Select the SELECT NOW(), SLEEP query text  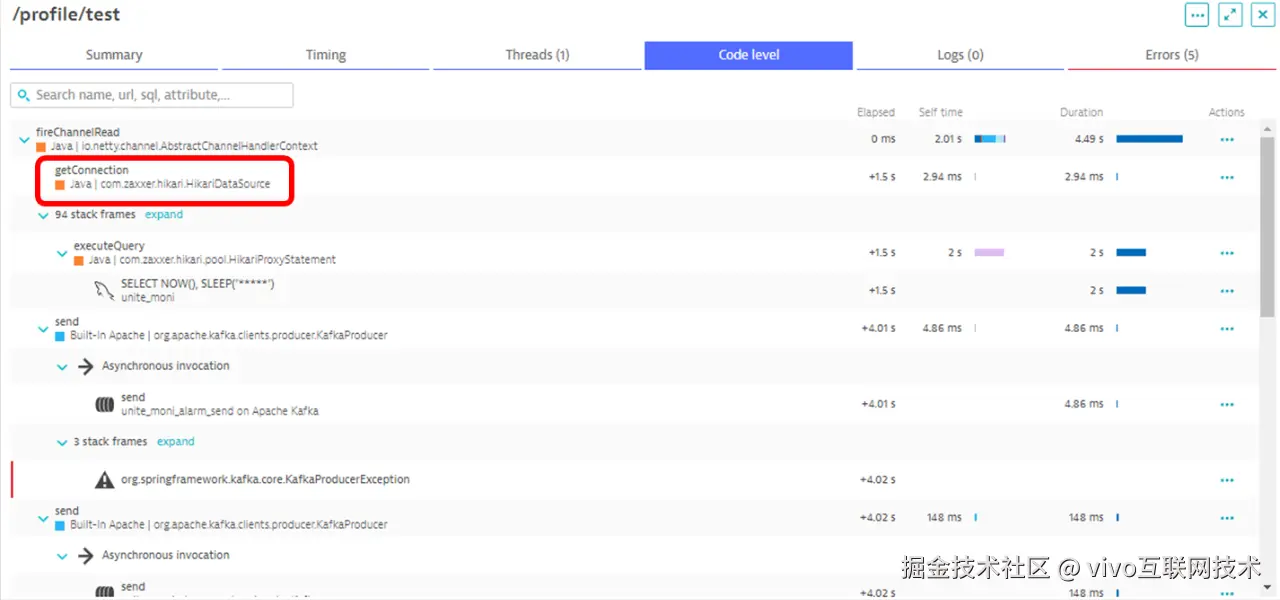pyautogui.click(x=197, y=284)
